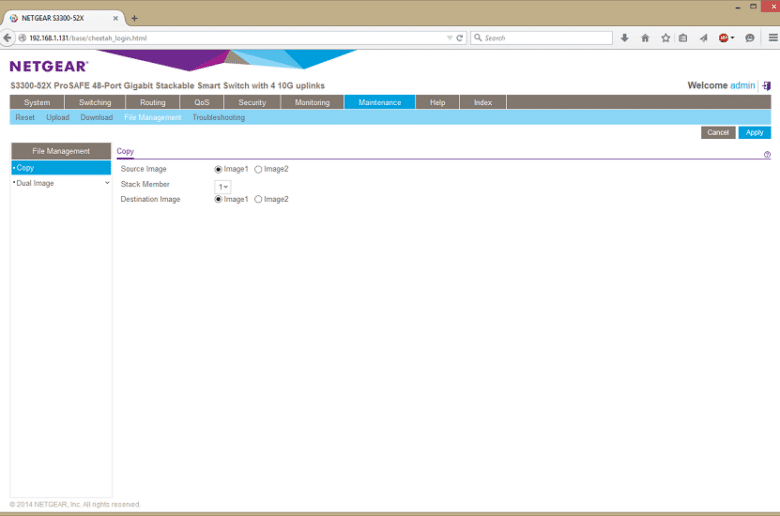Go to the Reset submenu
The width and height of the screenshot is (780, 516).
[x=25, y=117]
